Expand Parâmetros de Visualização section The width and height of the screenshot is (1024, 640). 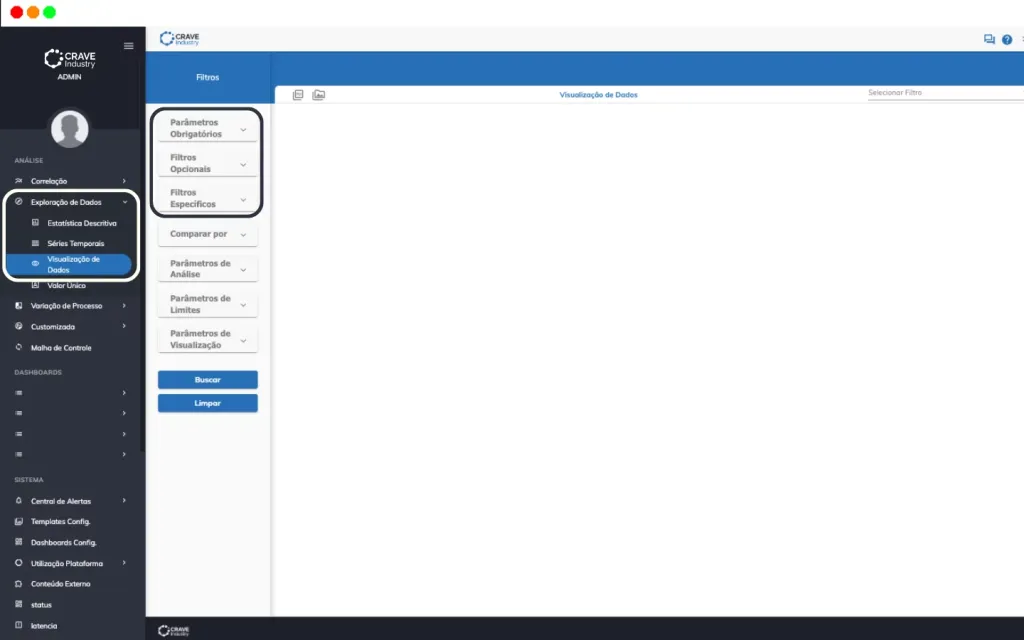tap(208, 339)
